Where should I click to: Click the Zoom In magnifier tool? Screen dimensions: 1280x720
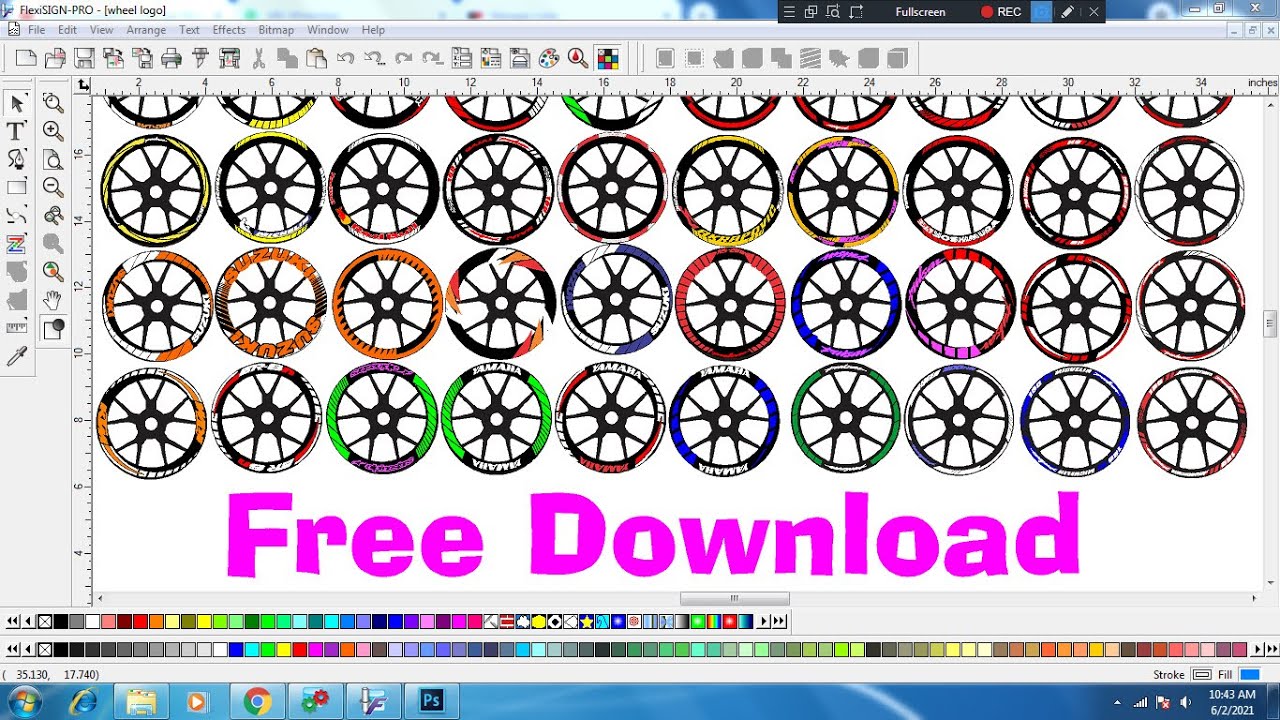click(x=53, y=131)
